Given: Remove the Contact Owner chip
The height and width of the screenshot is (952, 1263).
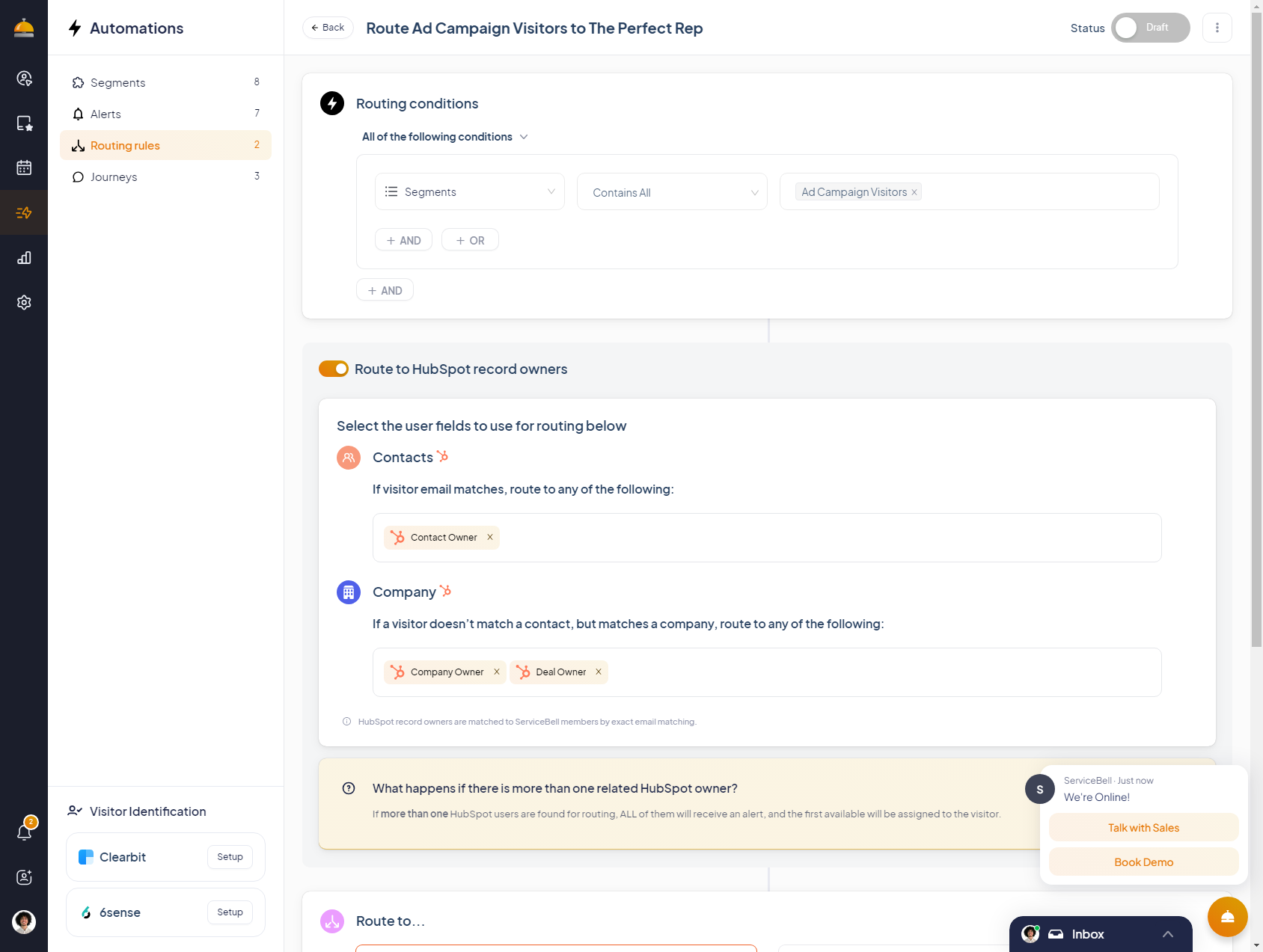Looking at the screenshot, I should point(490,537).
